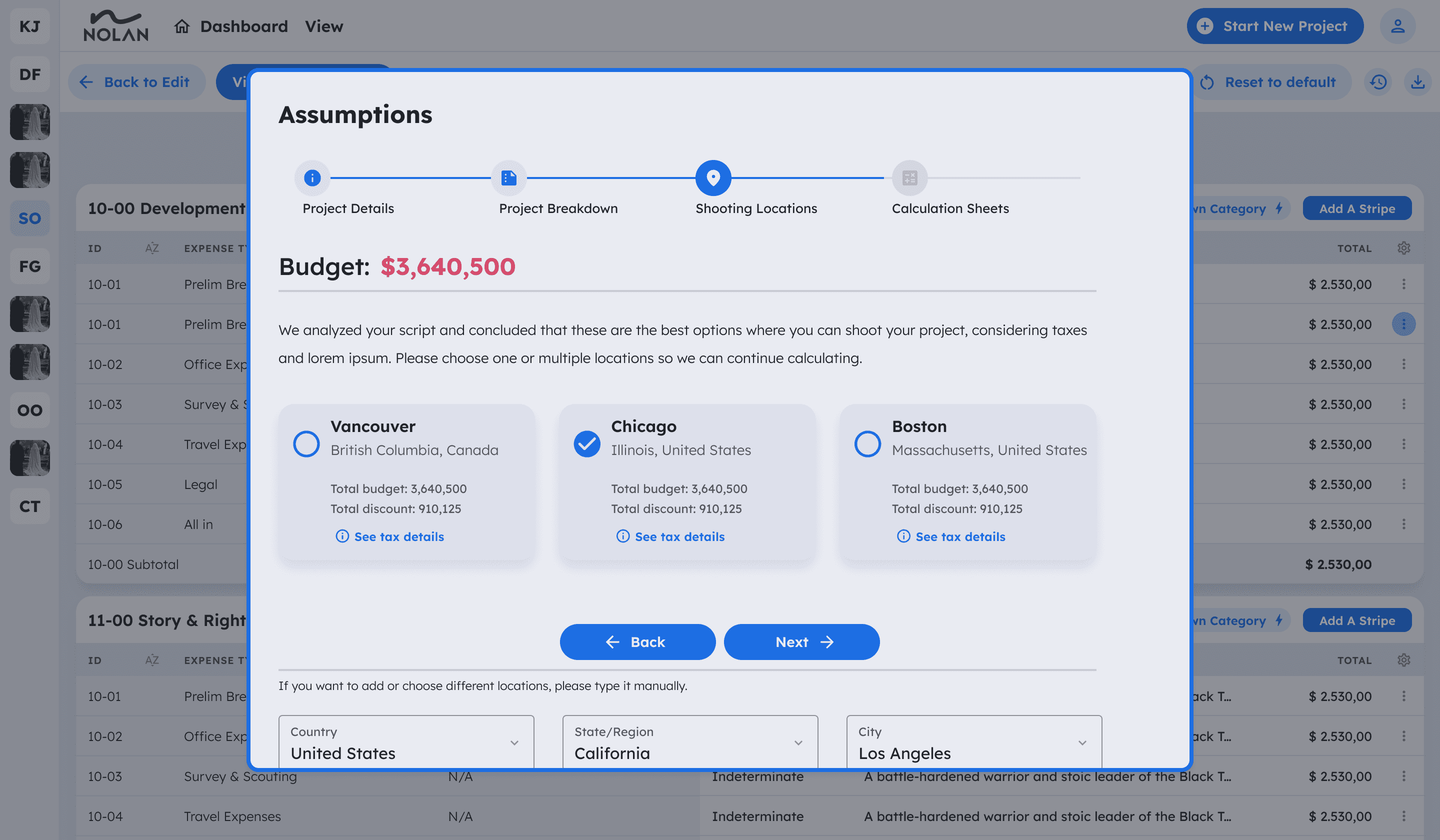Select the Boston location radio button
This screenshot has height=840, width=1440.
coord(867,443)
